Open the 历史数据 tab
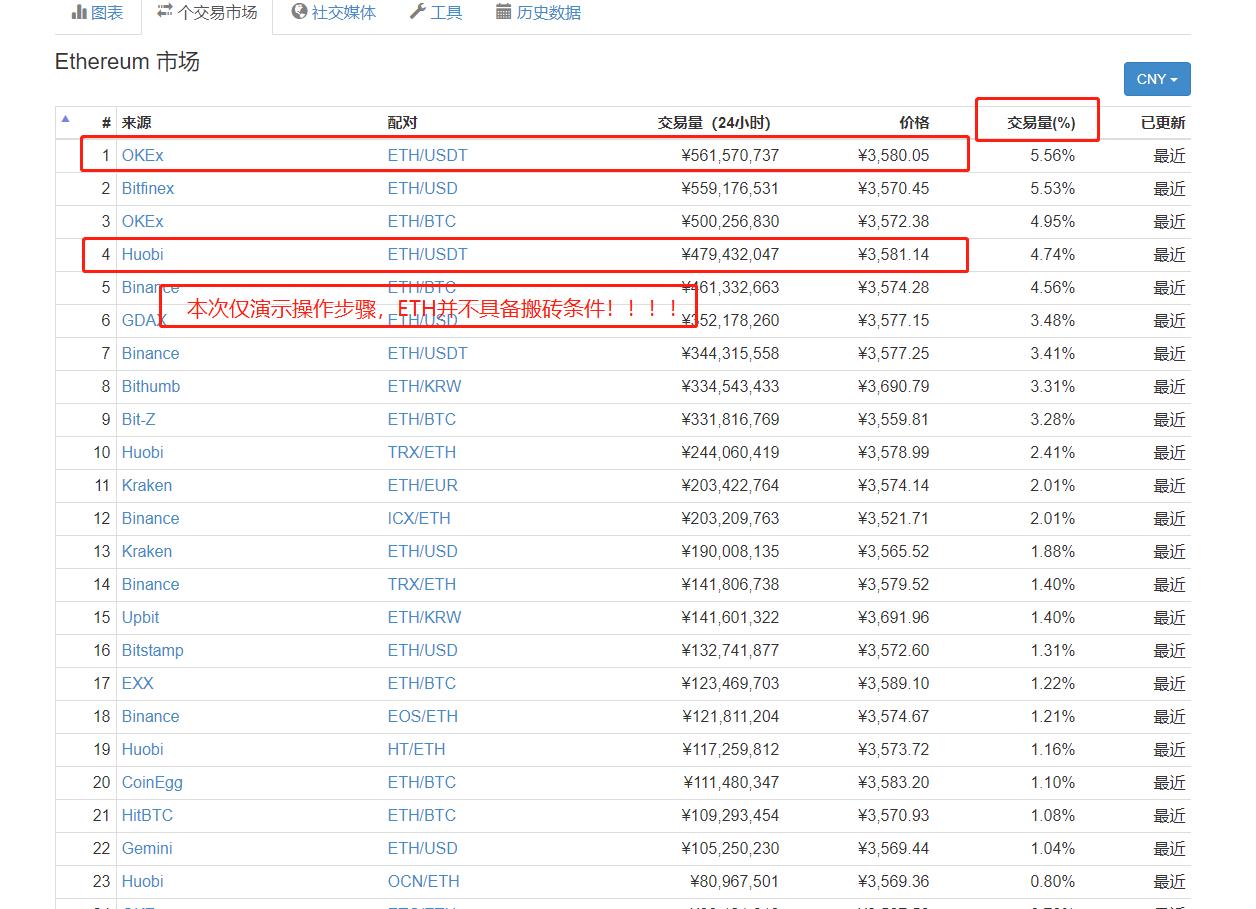Image resolution: width=1256 pixels, height=909 pixels. click(538, 13)
